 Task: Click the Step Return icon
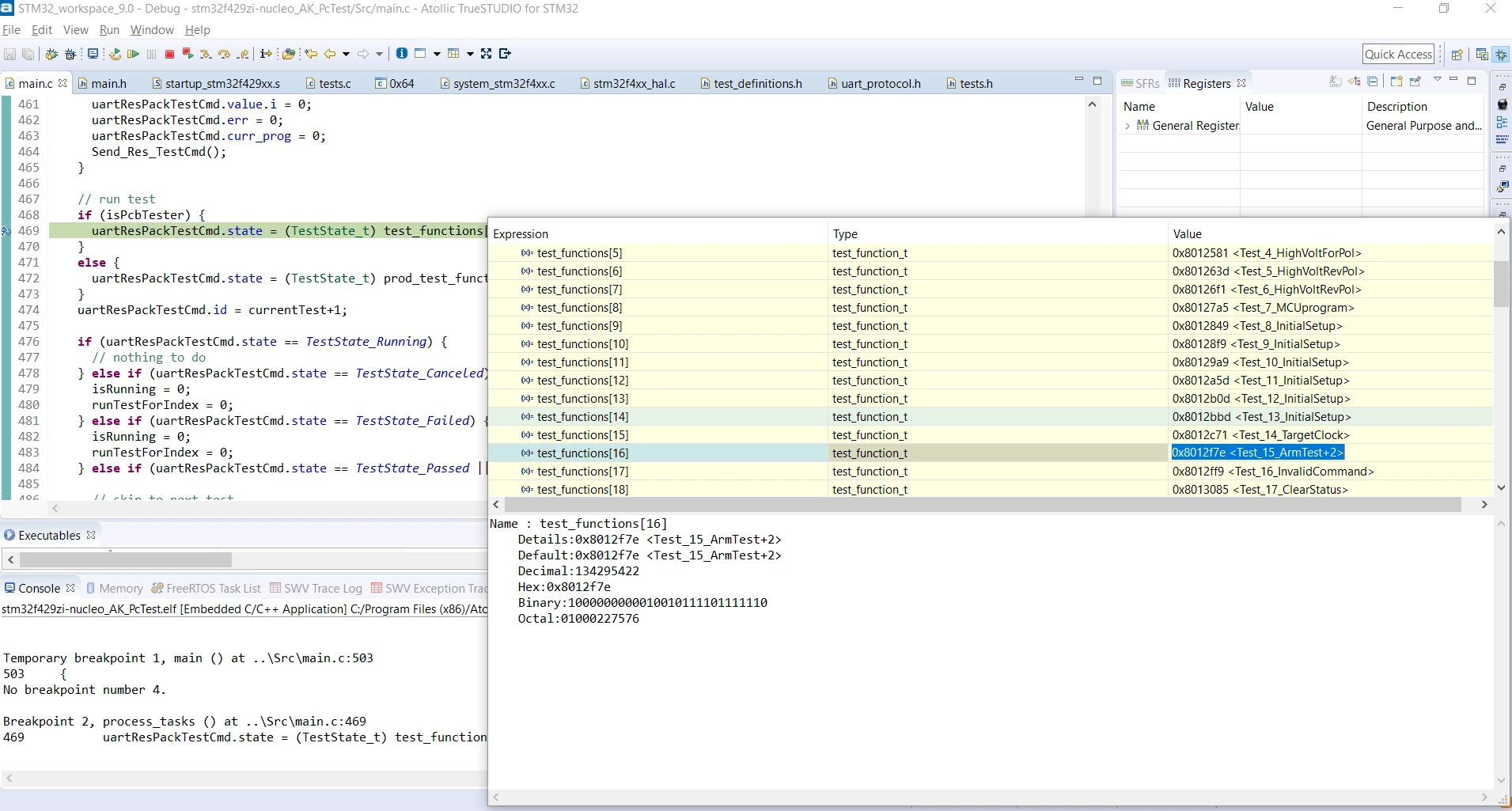pyautogui.click(x=243, y=54)
